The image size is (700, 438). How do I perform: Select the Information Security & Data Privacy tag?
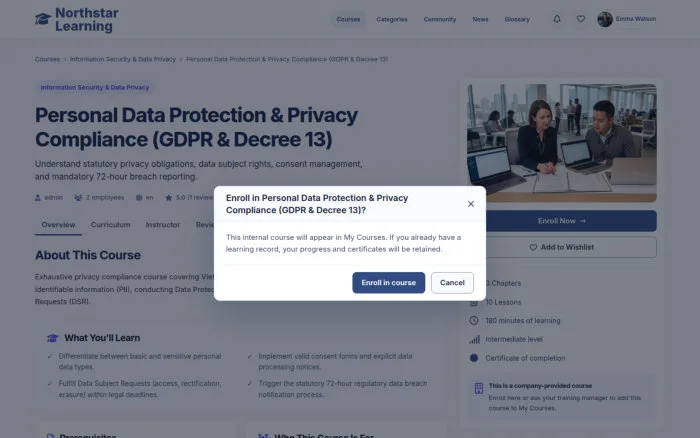(95, 88)
